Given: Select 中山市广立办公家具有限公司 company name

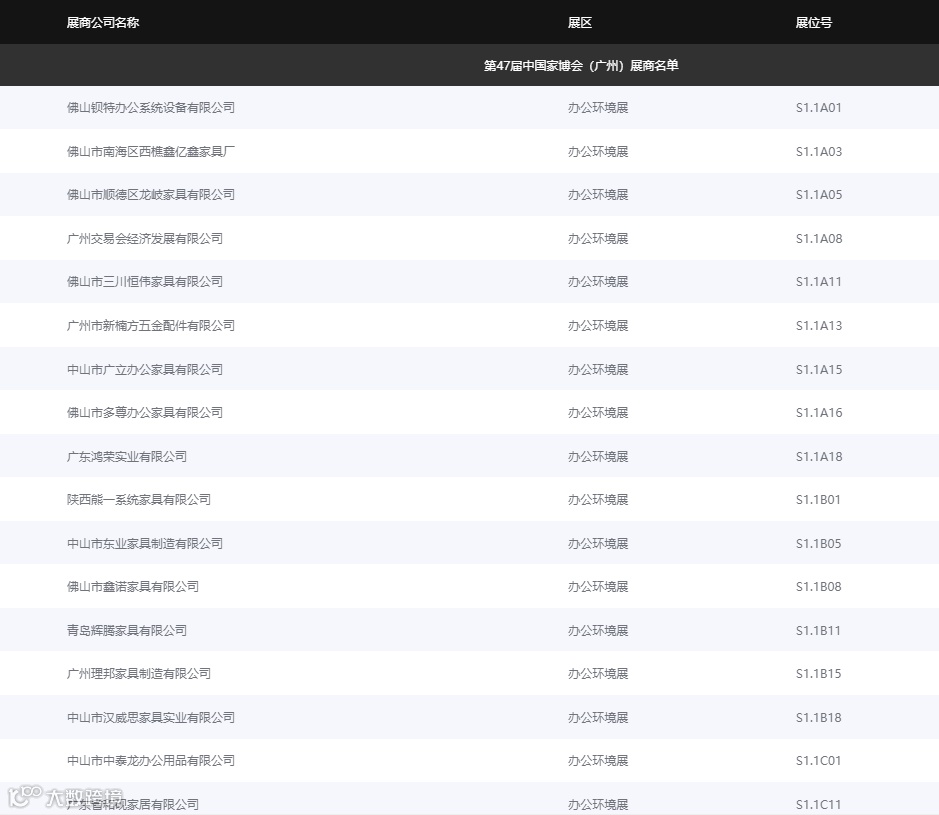Looking at the screenshot, I should click(x=145, y=369).
